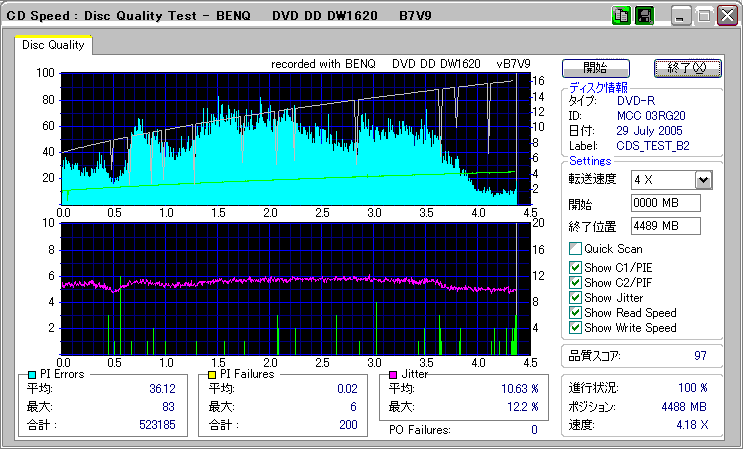
Task: Click the floppy disk save icon
Action: click(x=644, y=16)
